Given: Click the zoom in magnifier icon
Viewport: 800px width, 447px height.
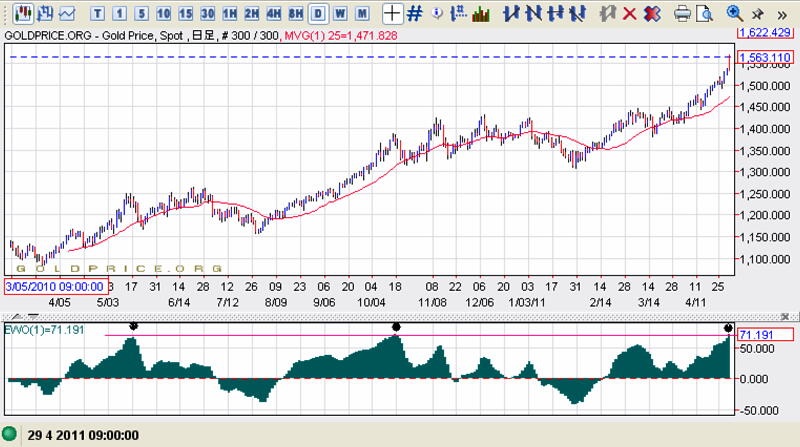Looking at the screenshot, I should [x=735, y=13].
